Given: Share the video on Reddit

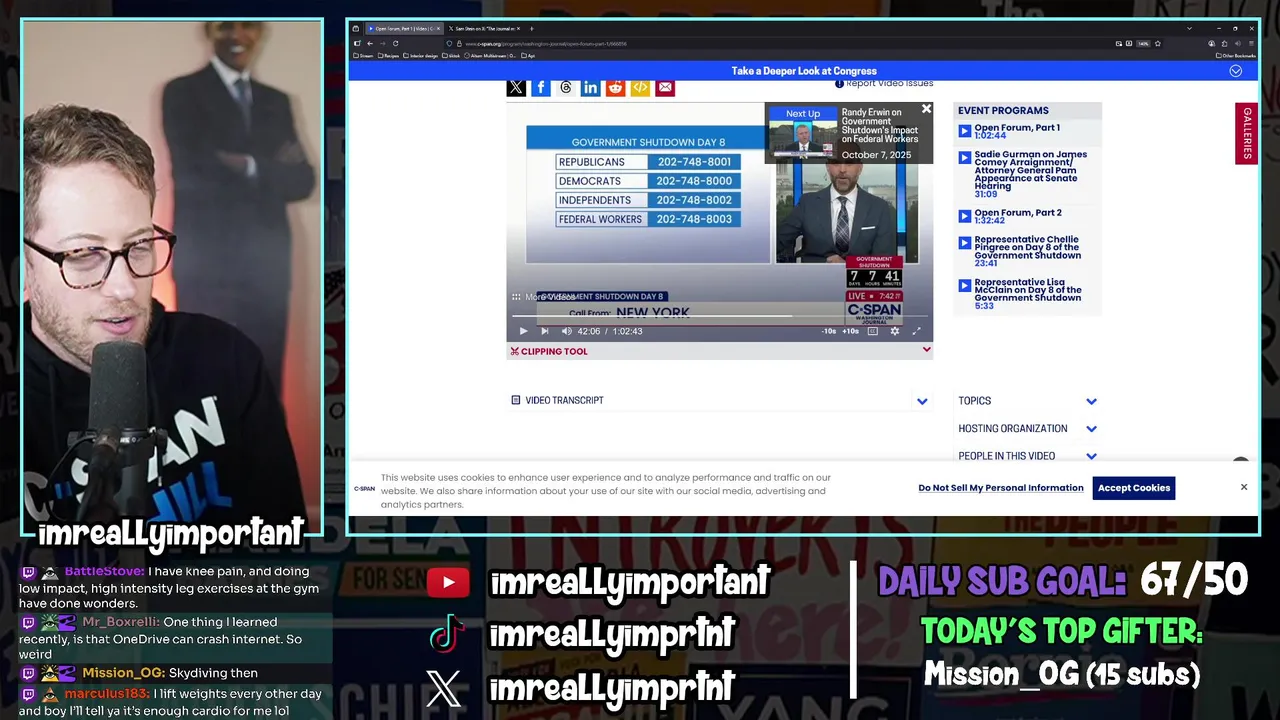Looking at the screenshot, I should [615, 88].
